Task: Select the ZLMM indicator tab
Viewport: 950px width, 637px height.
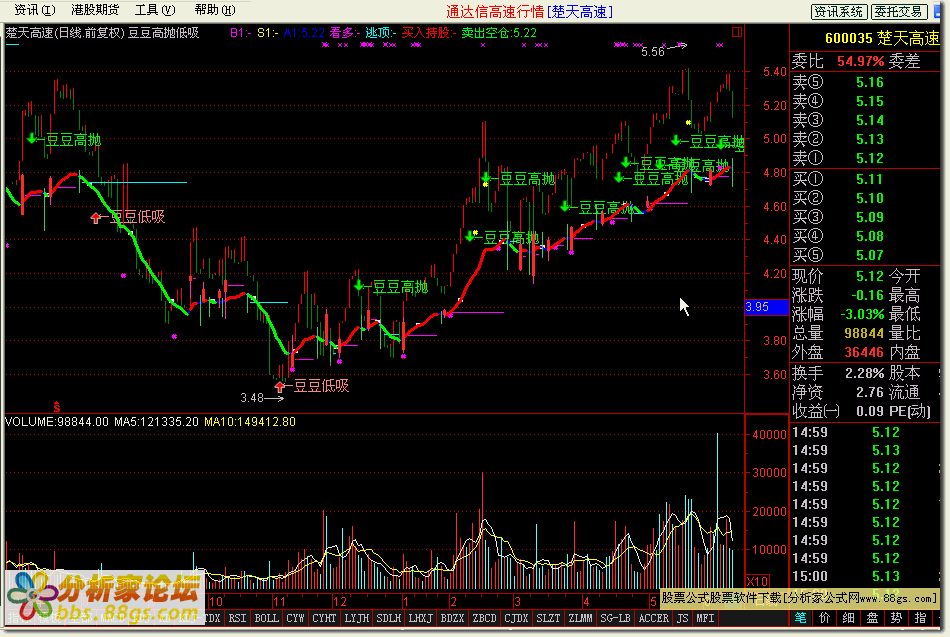Action: tap(580, 618)
